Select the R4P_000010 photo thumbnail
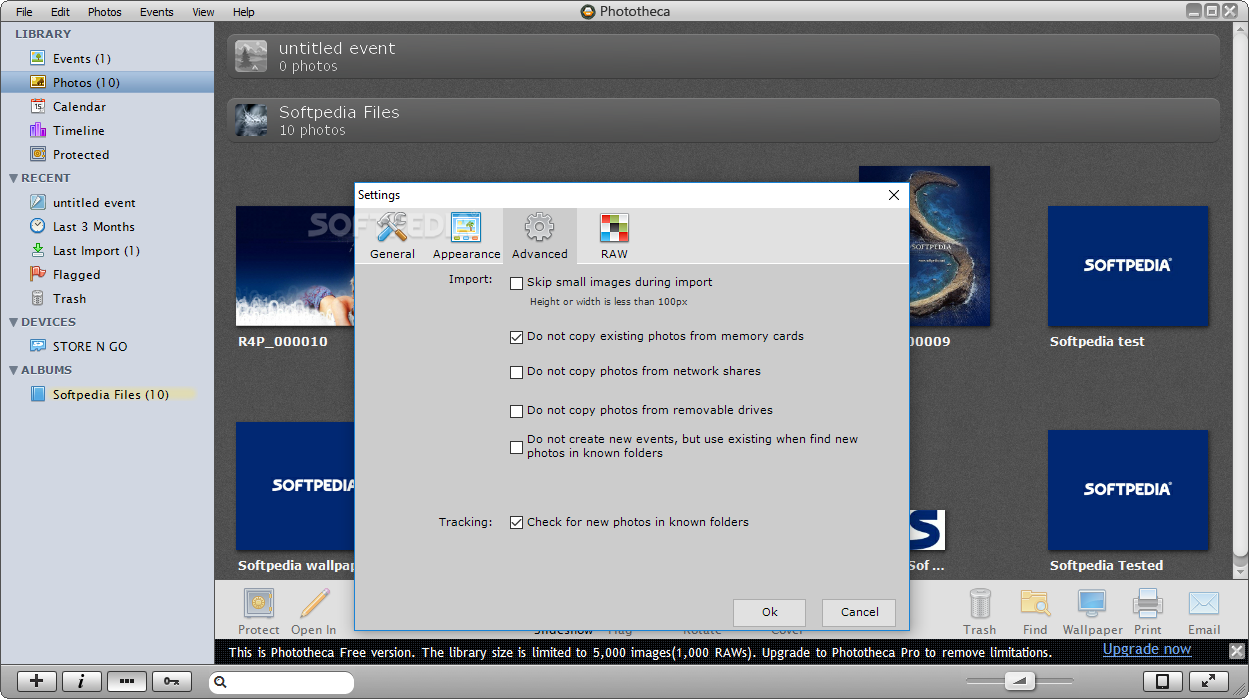Image resolution: width=1249 pixels, height=699 pixels. 295,266
